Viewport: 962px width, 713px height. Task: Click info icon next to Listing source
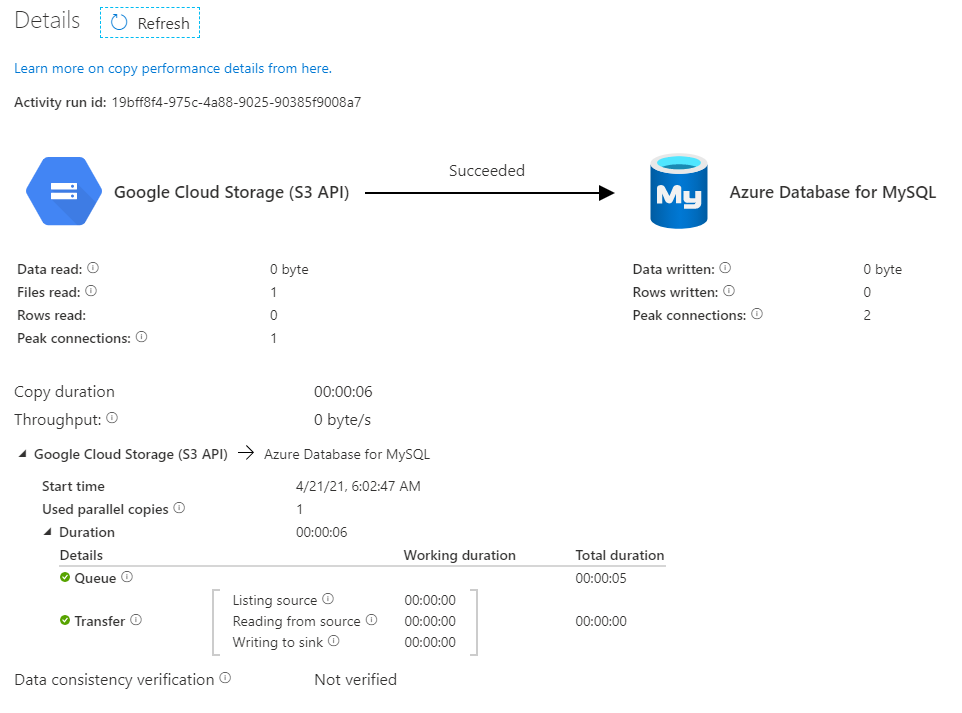328,598
